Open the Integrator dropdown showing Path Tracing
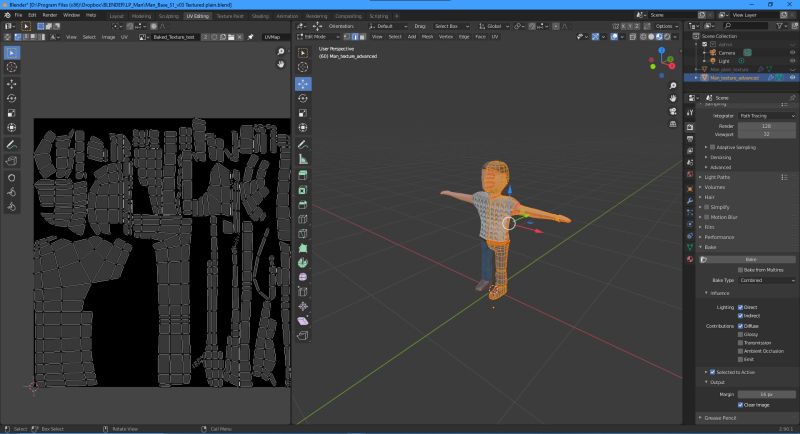Viewport: 800px width, 434px height. tap(766, 116)
